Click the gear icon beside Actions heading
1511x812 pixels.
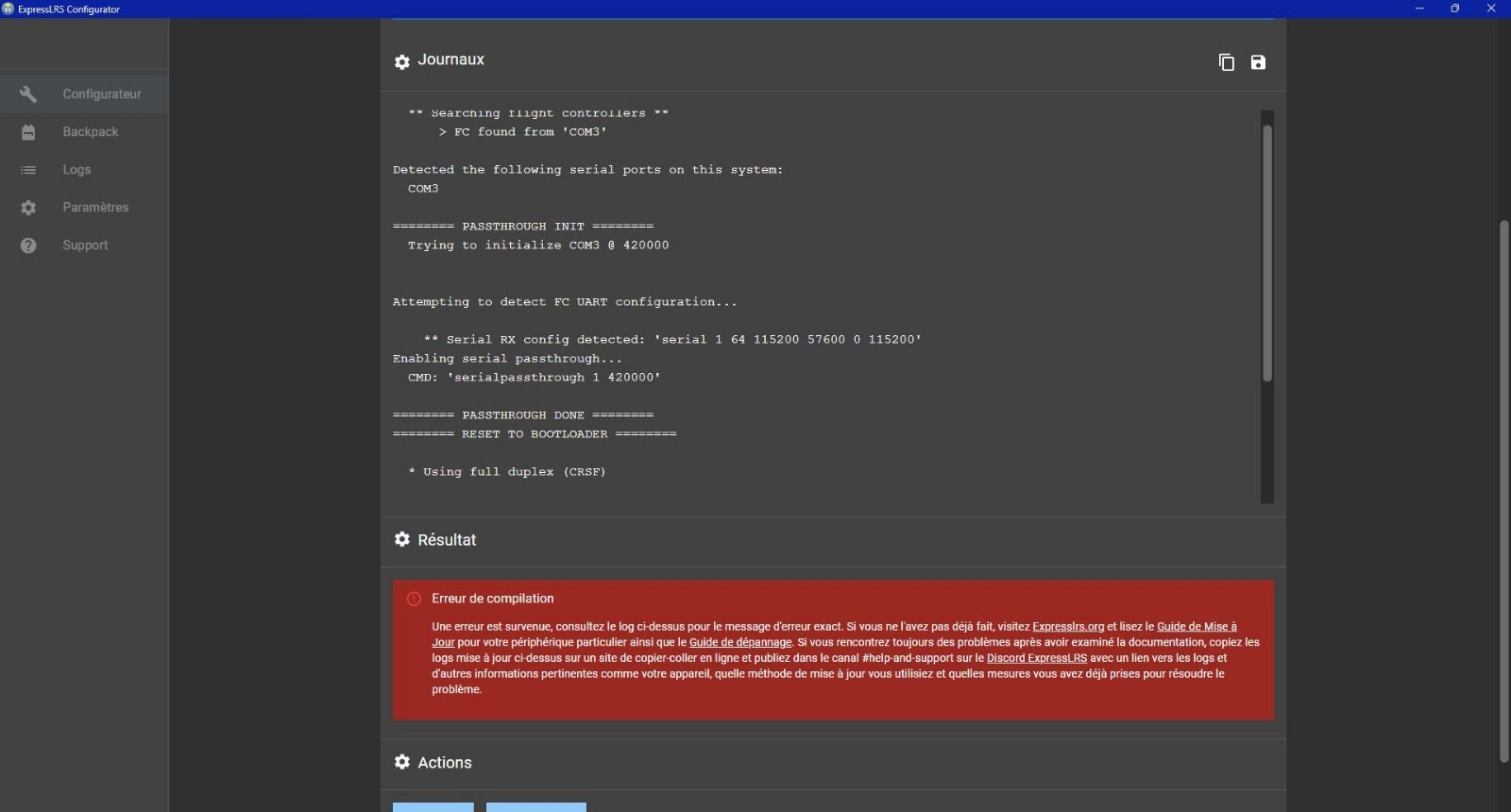402,762
